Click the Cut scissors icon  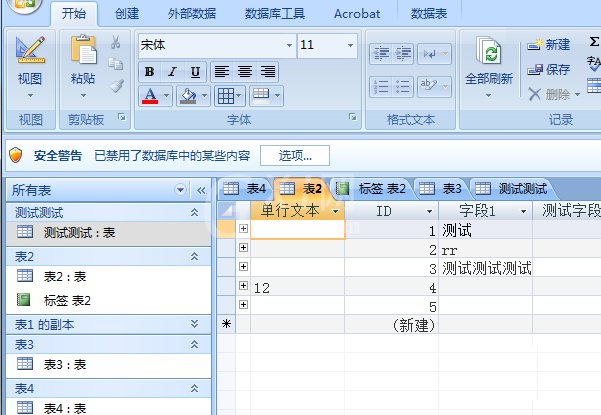click(x=115, y=43)
